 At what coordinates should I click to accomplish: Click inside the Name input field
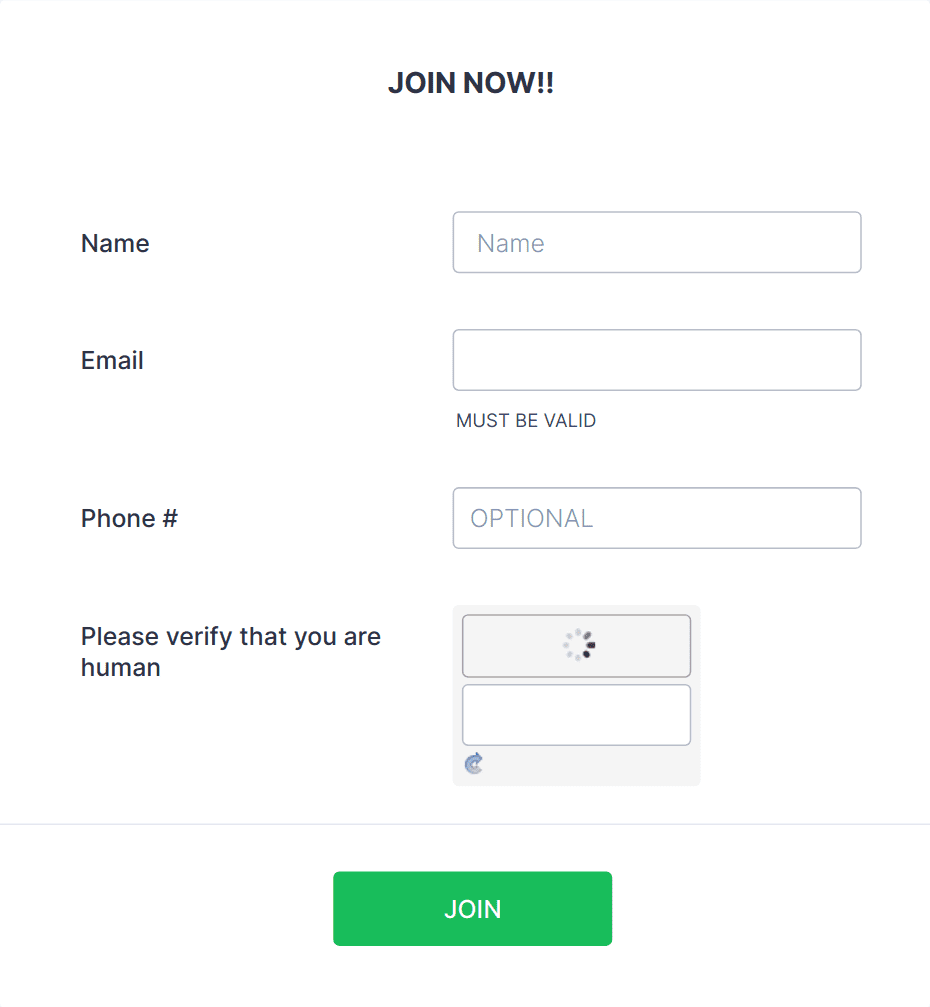[656, 242]
